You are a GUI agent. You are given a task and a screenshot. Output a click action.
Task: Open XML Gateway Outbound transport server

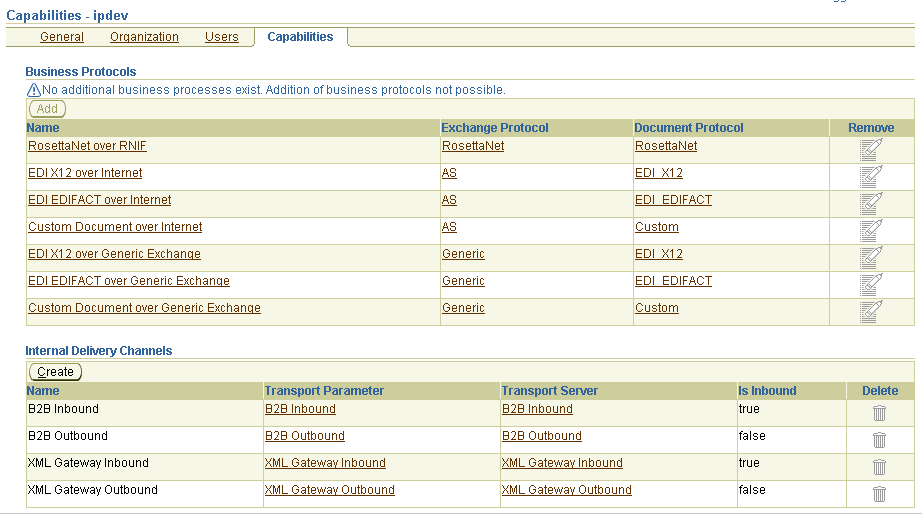[566, 490]
